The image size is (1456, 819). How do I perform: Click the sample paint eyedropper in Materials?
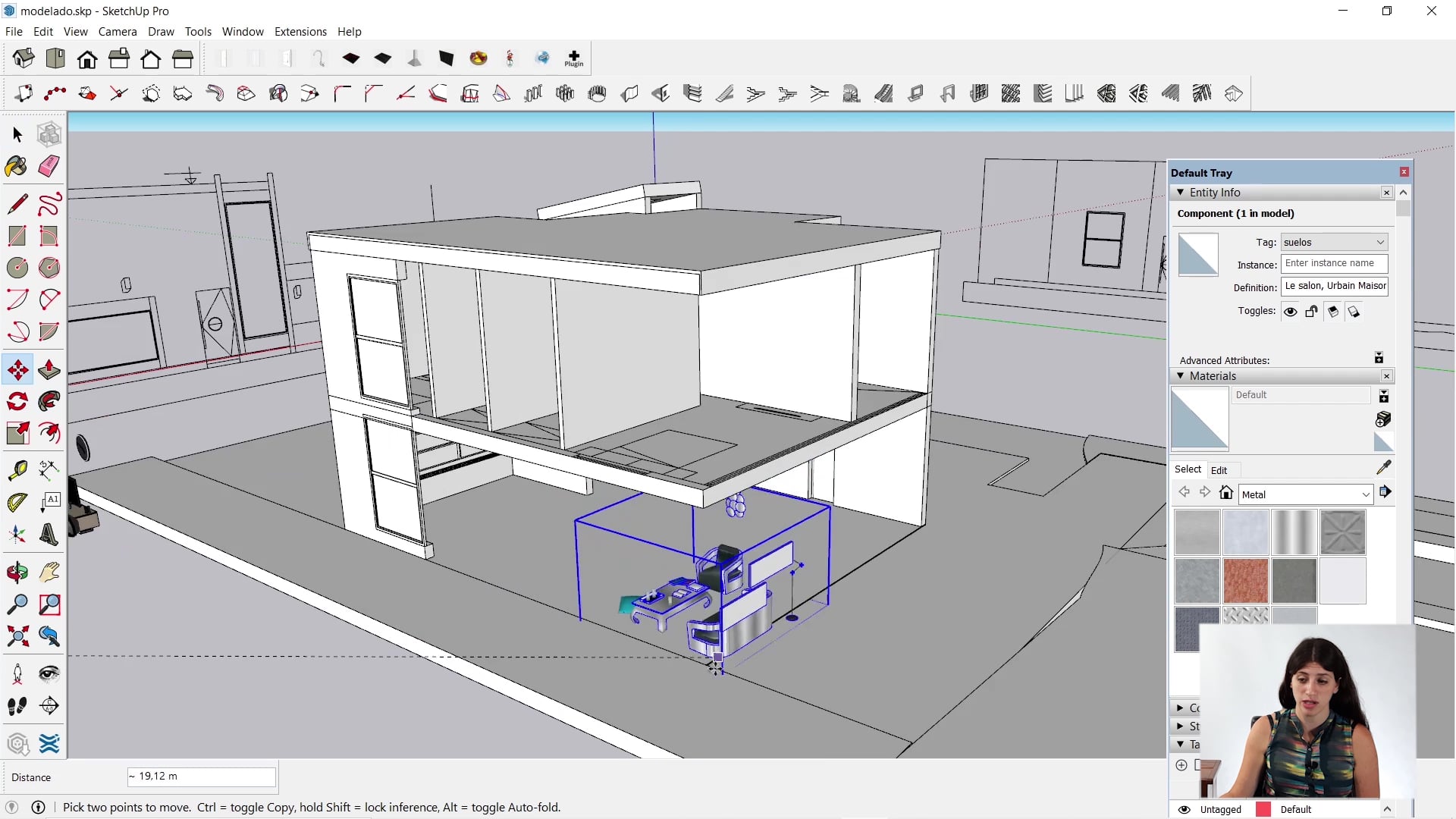pyautogui.click(x=1385, y=468)
